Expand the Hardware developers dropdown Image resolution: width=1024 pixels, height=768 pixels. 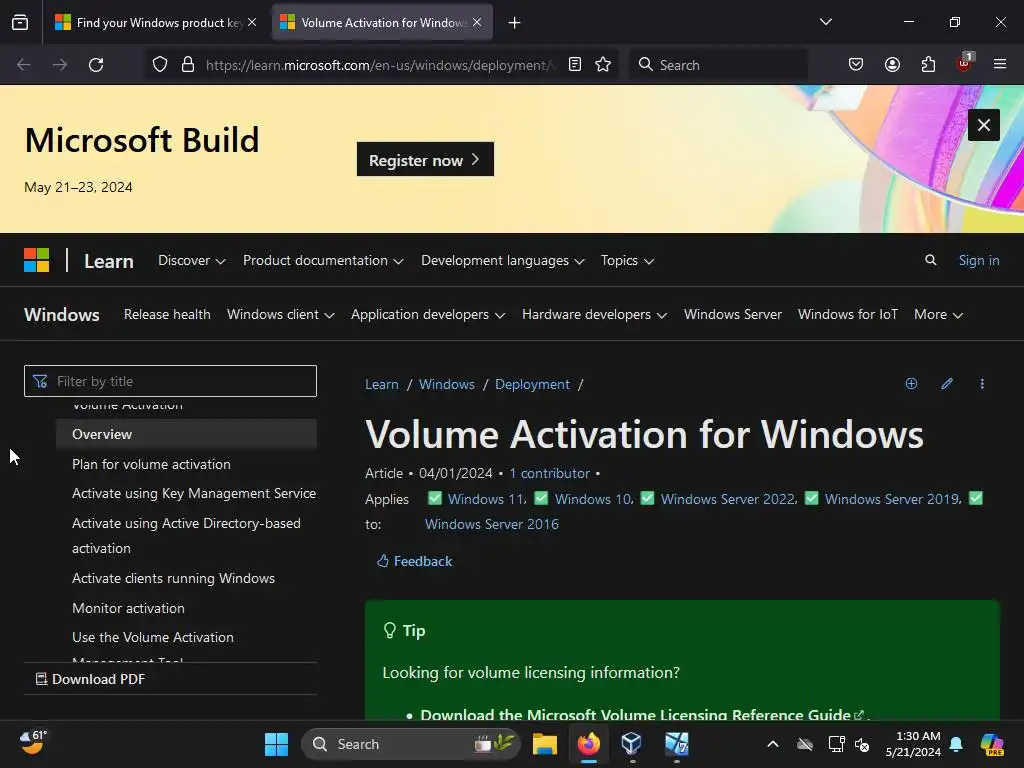(x=594, y=314)
